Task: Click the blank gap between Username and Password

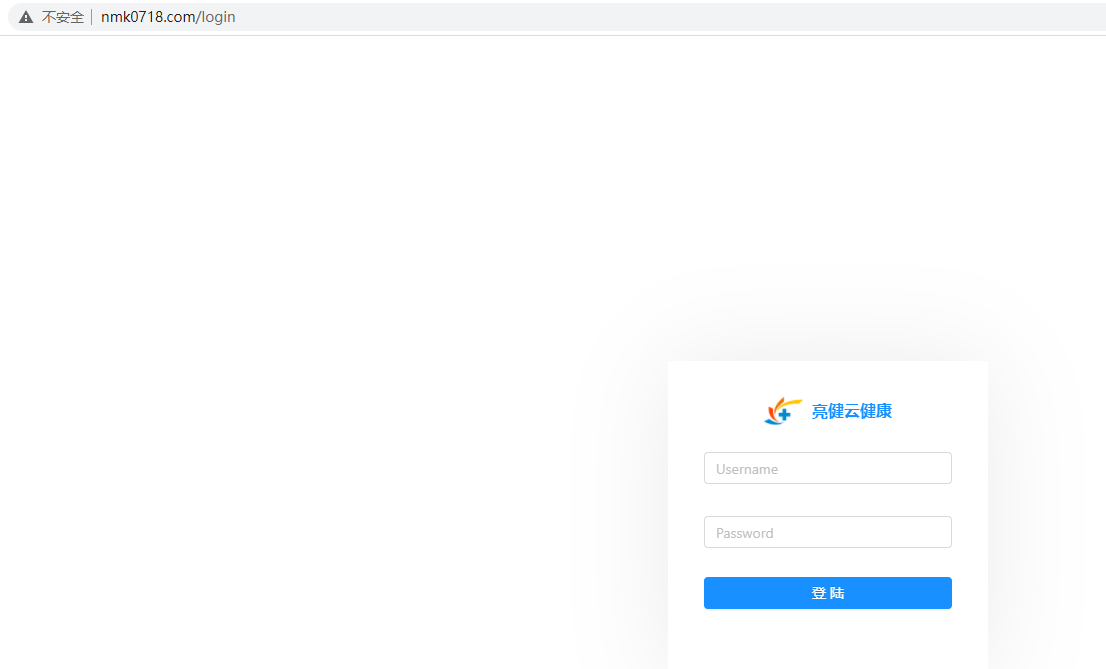Action: (828, 500)
